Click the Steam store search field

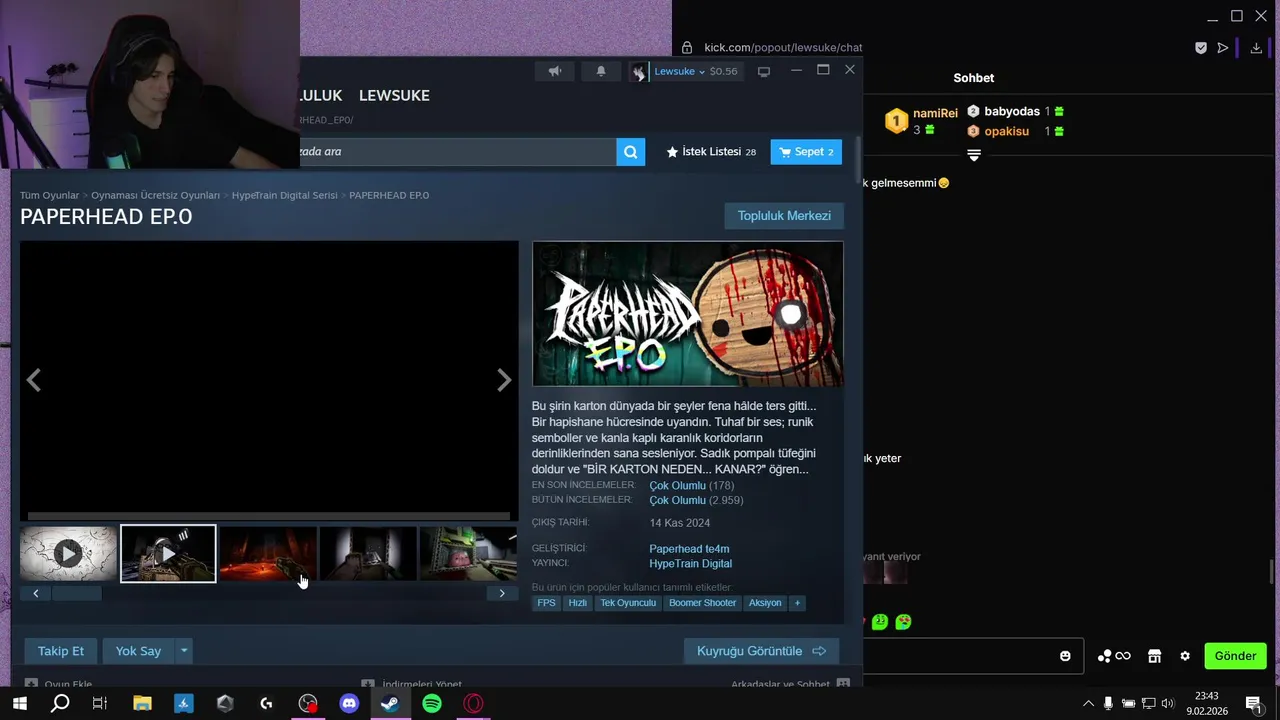457,152
